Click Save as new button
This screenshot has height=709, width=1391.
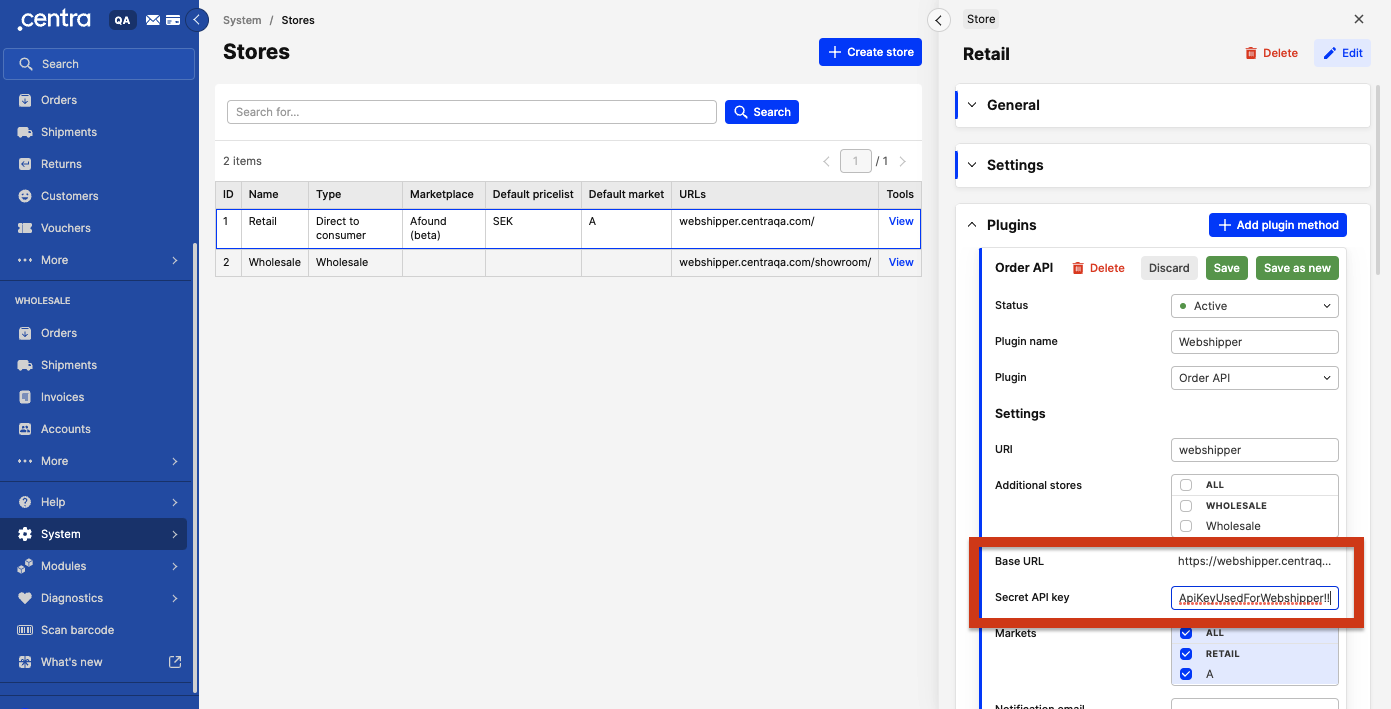pyautogui.click(x=1297, y=268)
